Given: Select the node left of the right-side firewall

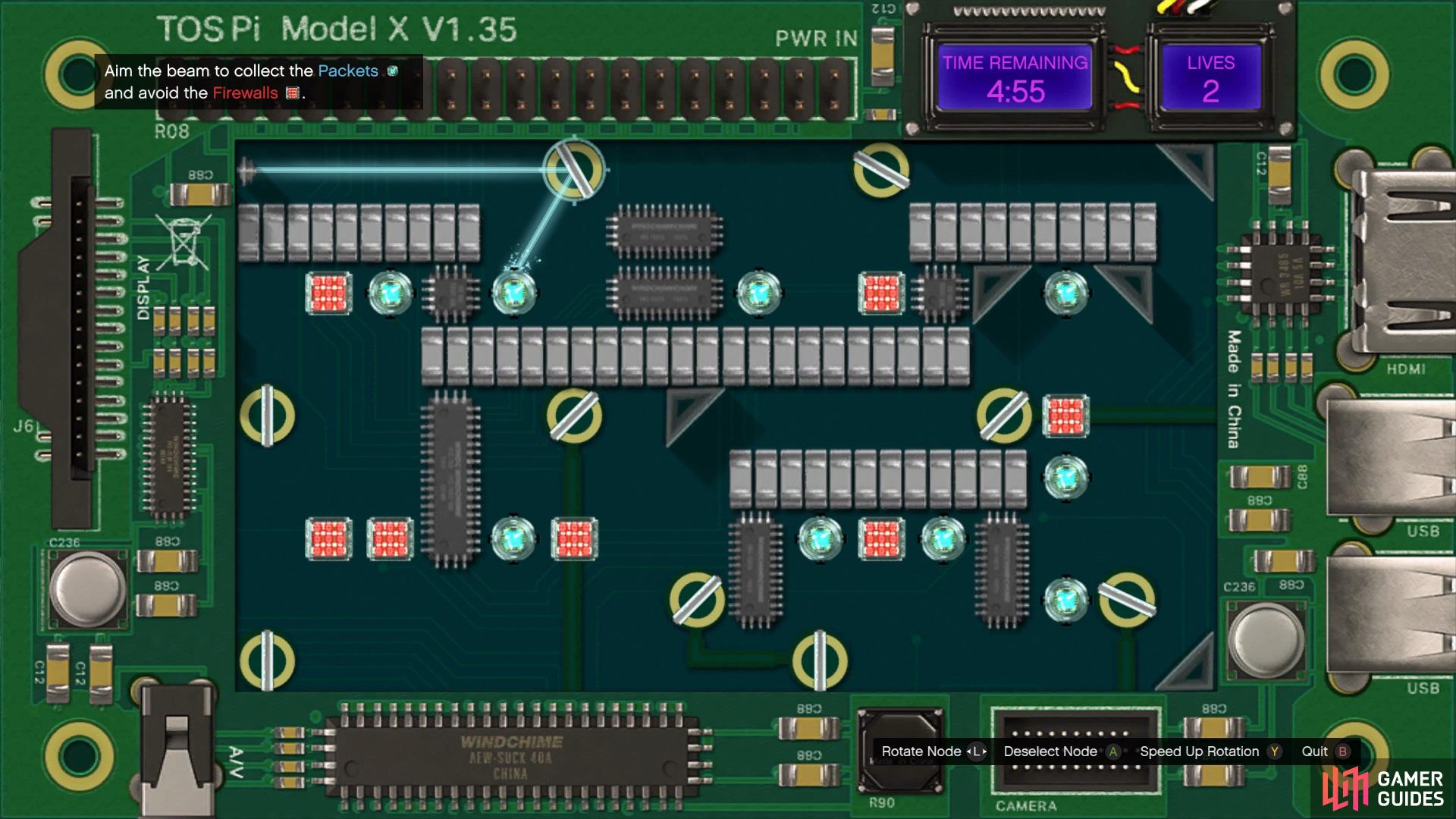Looking at the screenshot, I should [x=1003, y=416].
